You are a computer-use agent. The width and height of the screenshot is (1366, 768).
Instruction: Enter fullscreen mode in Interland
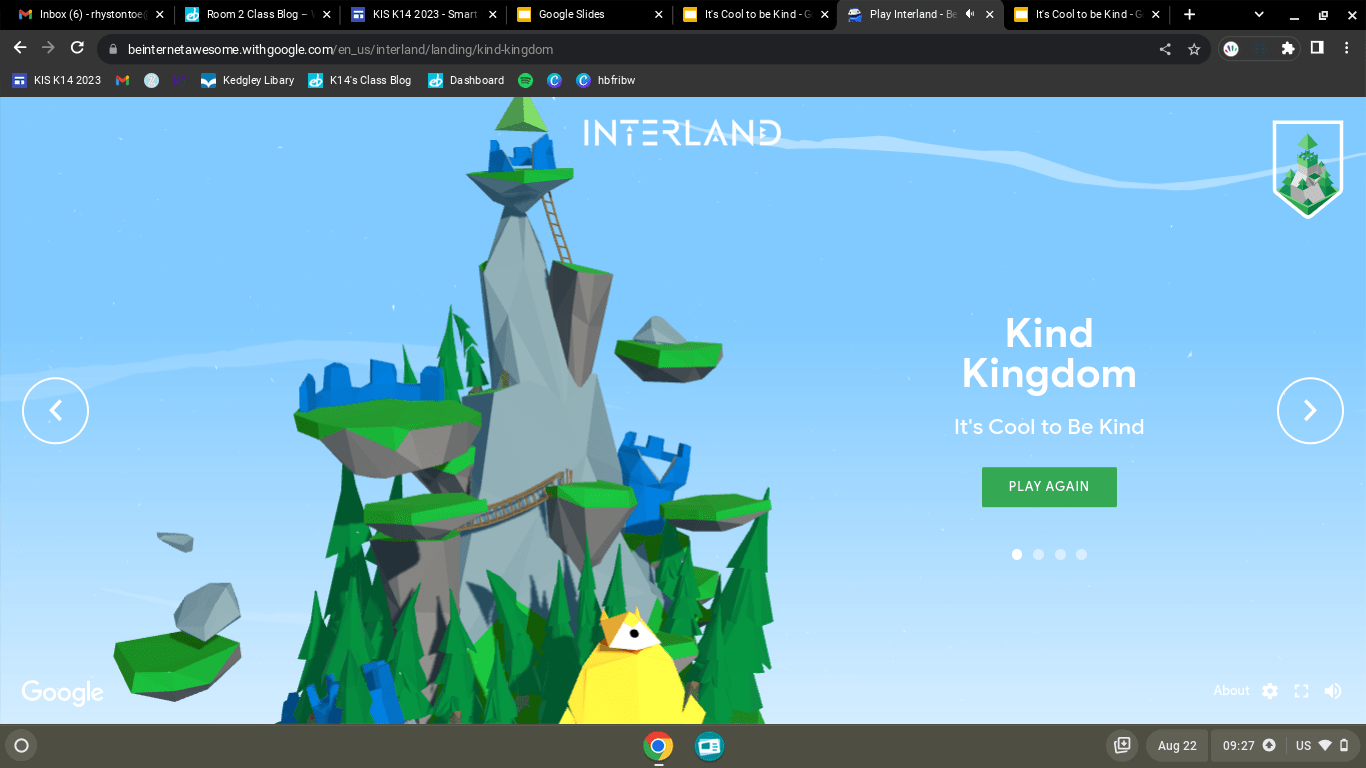point(1301,691)
